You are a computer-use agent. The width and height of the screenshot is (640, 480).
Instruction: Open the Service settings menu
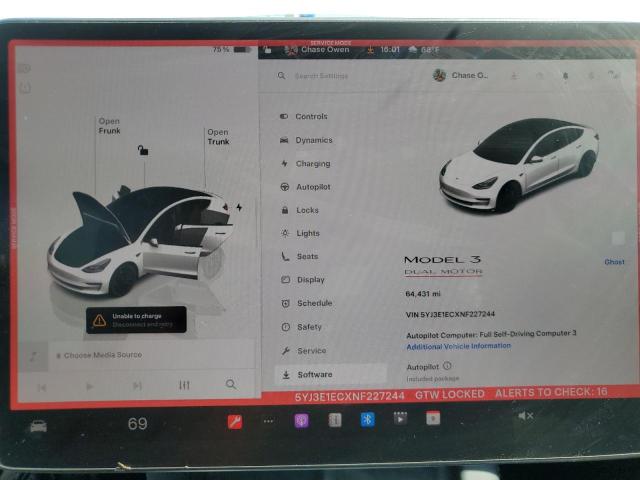point(304,351)
